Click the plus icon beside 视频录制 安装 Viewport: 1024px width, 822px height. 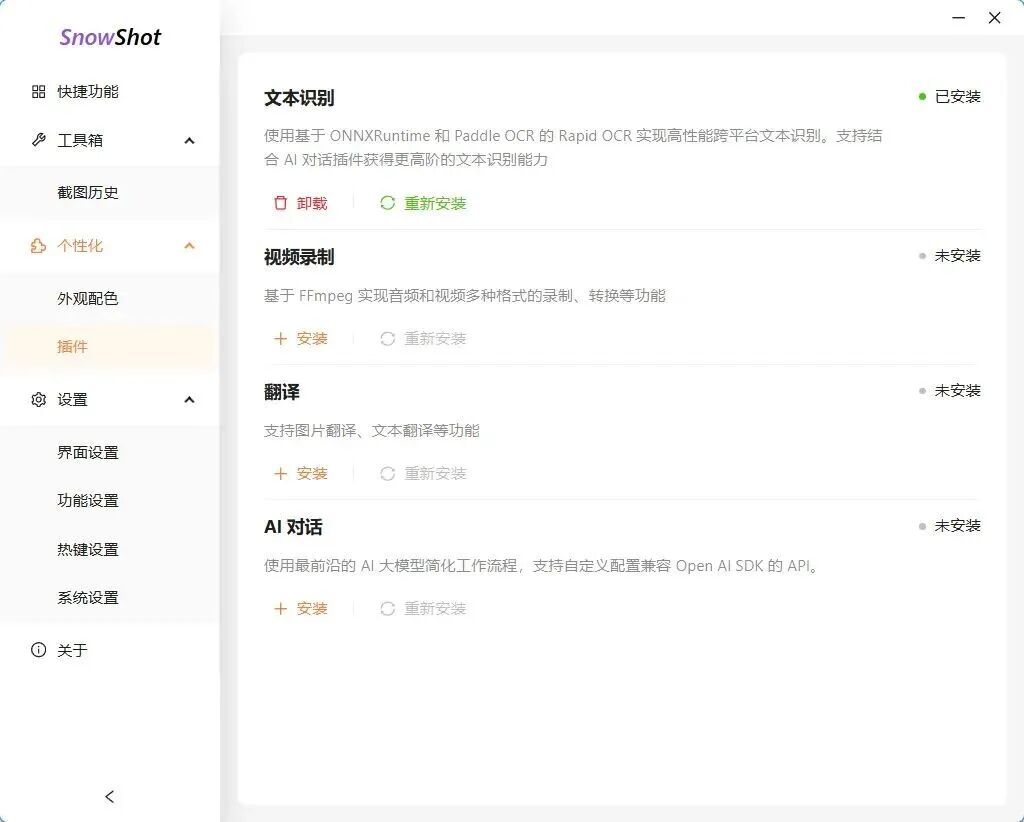(x=281, y=338)
